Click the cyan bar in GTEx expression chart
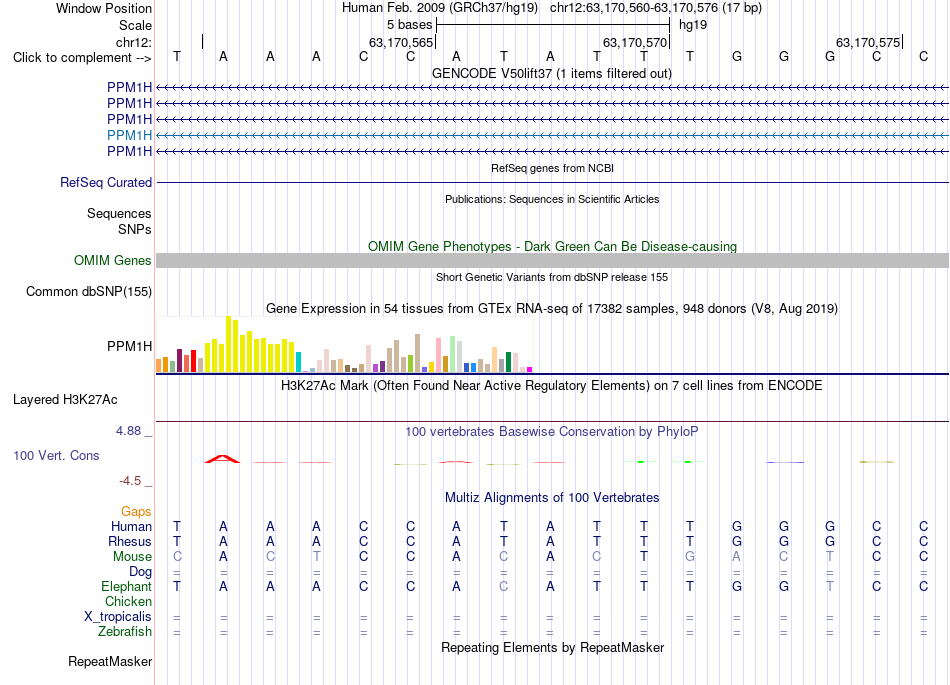This screenshot has height=685, width=950. point(298,362)
